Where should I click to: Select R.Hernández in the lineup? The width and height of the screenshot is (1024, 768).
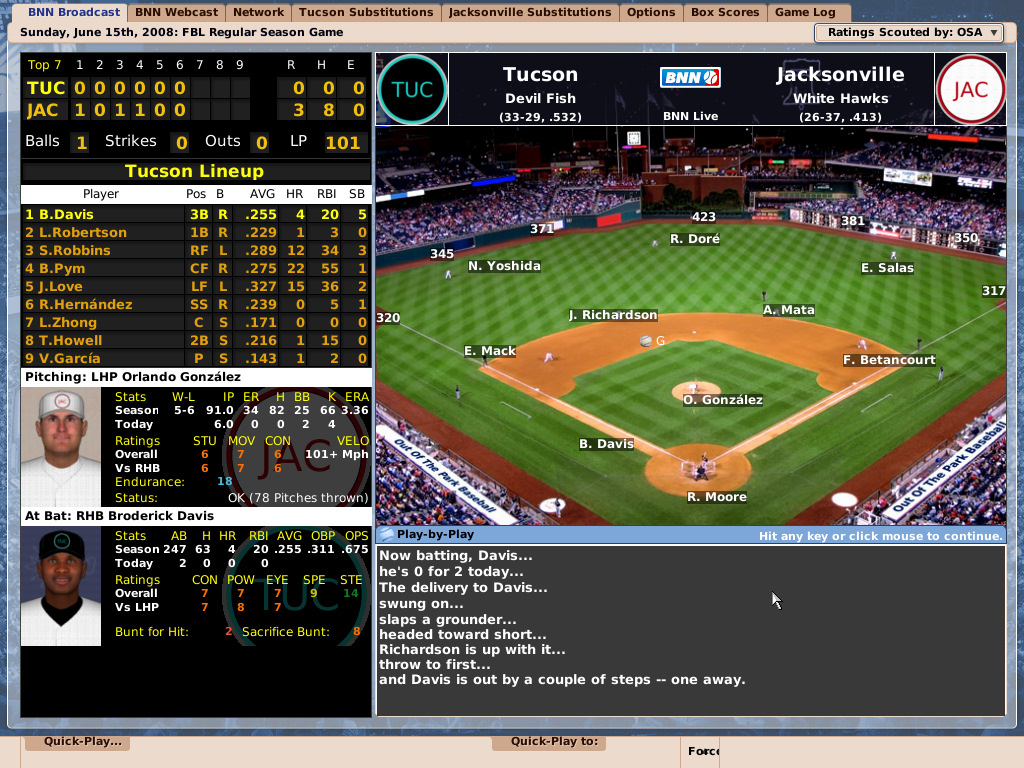[196, 304]
